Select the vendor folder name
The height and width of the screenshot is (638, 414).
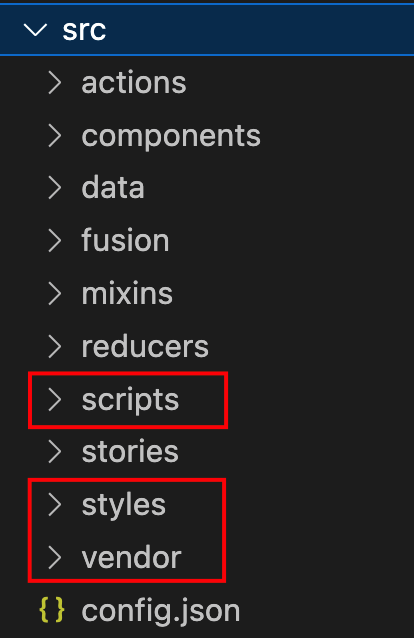click(x=131, y=557)
